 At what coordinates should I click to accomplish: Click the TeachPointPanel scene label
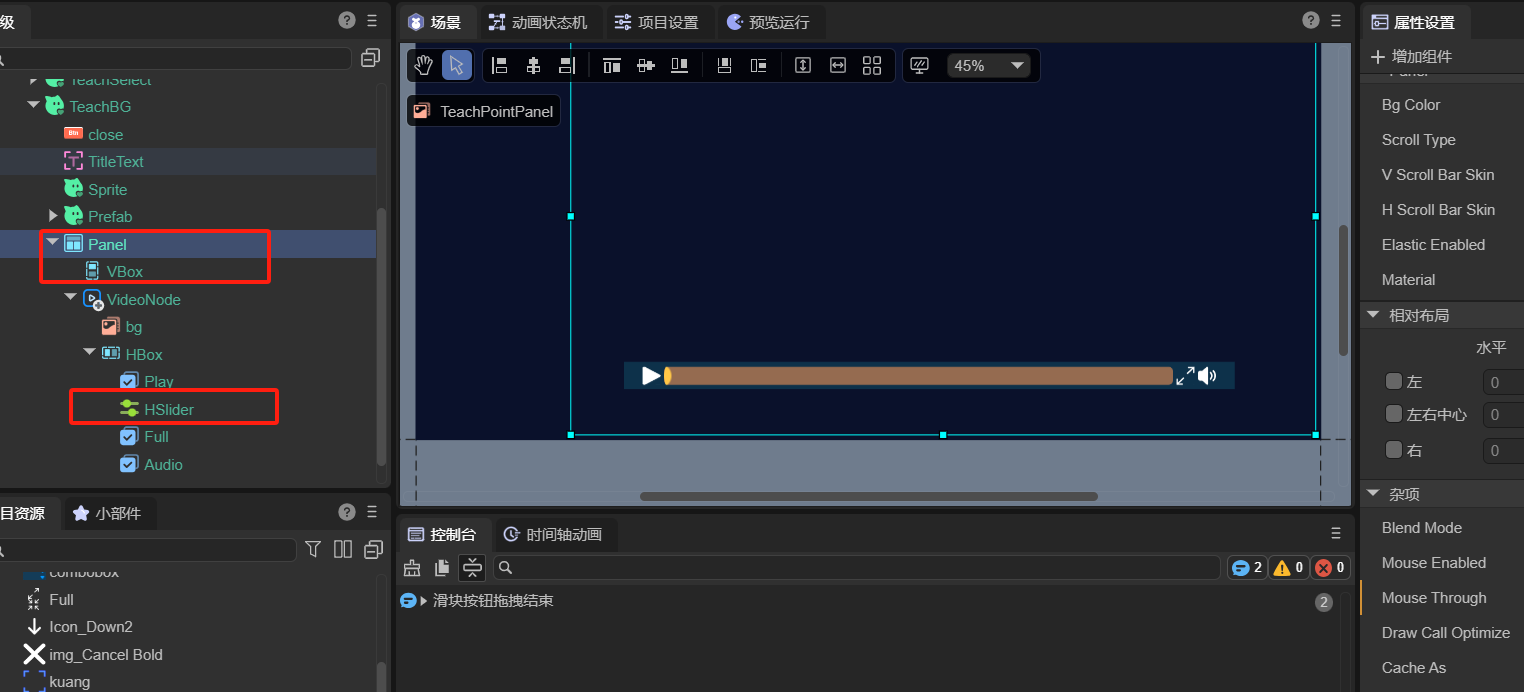point(484,111)
